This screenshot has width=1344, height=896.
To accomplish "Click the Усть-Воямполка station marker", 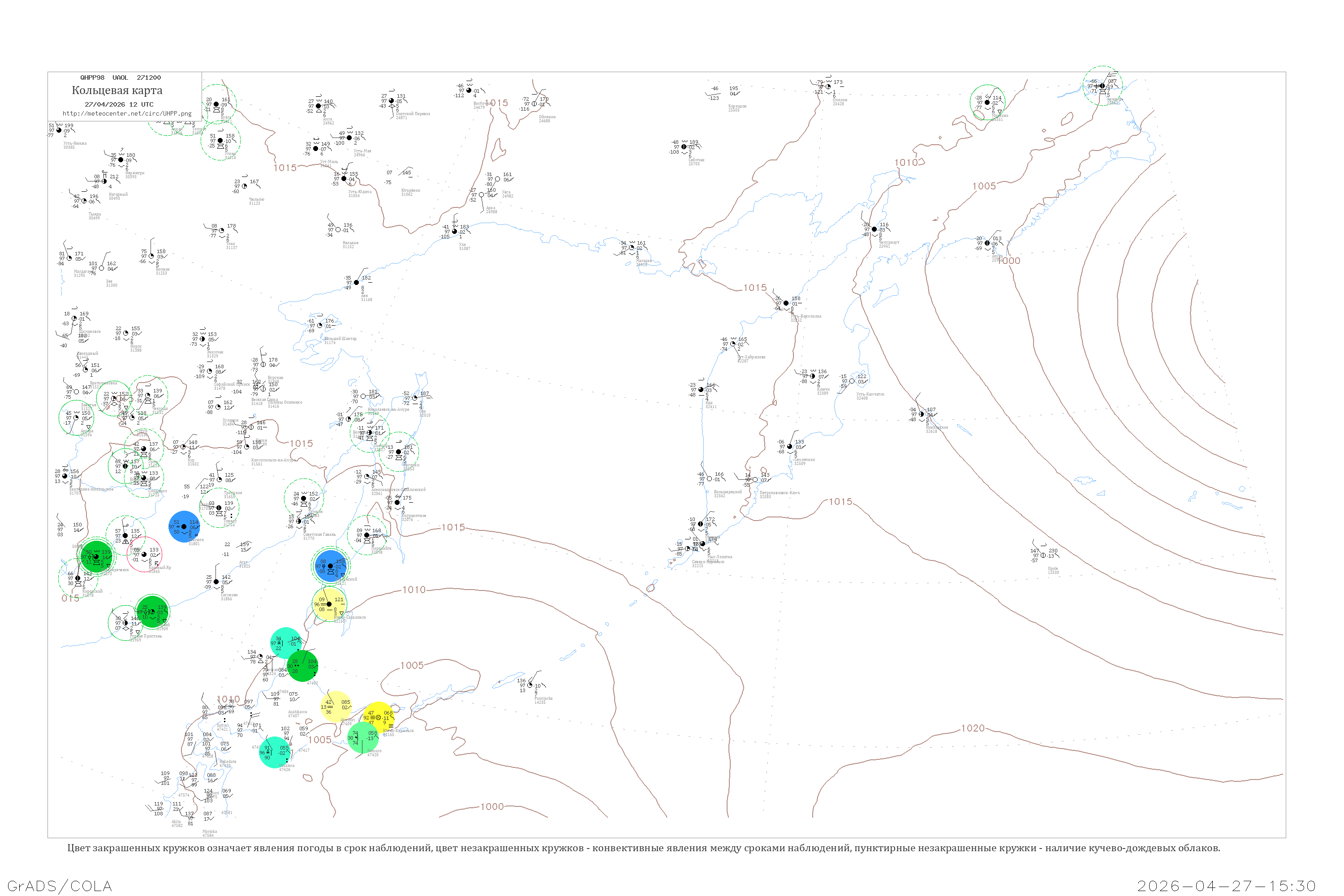I will pyautogui.click(x=786, y=303).
